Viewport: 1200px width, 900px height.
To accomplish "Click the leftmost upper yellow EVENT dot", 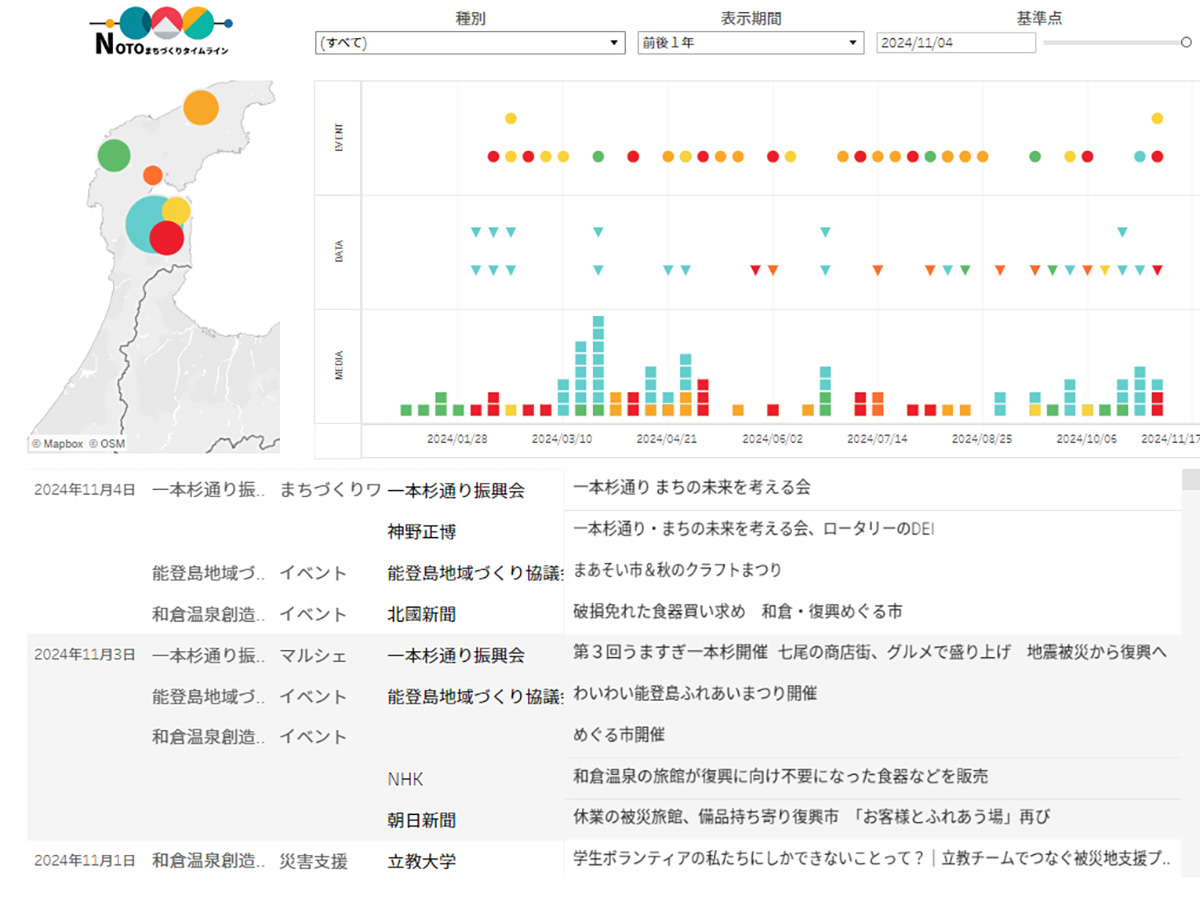I will pos(511,118).
